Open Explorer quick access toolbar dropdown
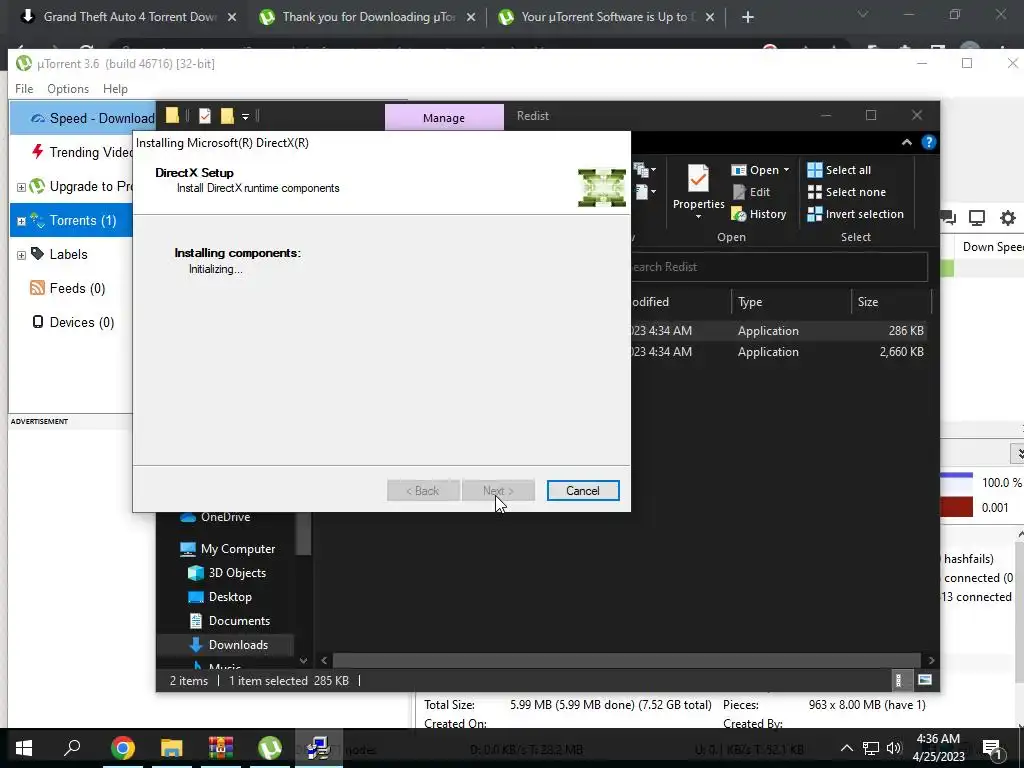Screen dimensions: 1024x768 [246, 117]
